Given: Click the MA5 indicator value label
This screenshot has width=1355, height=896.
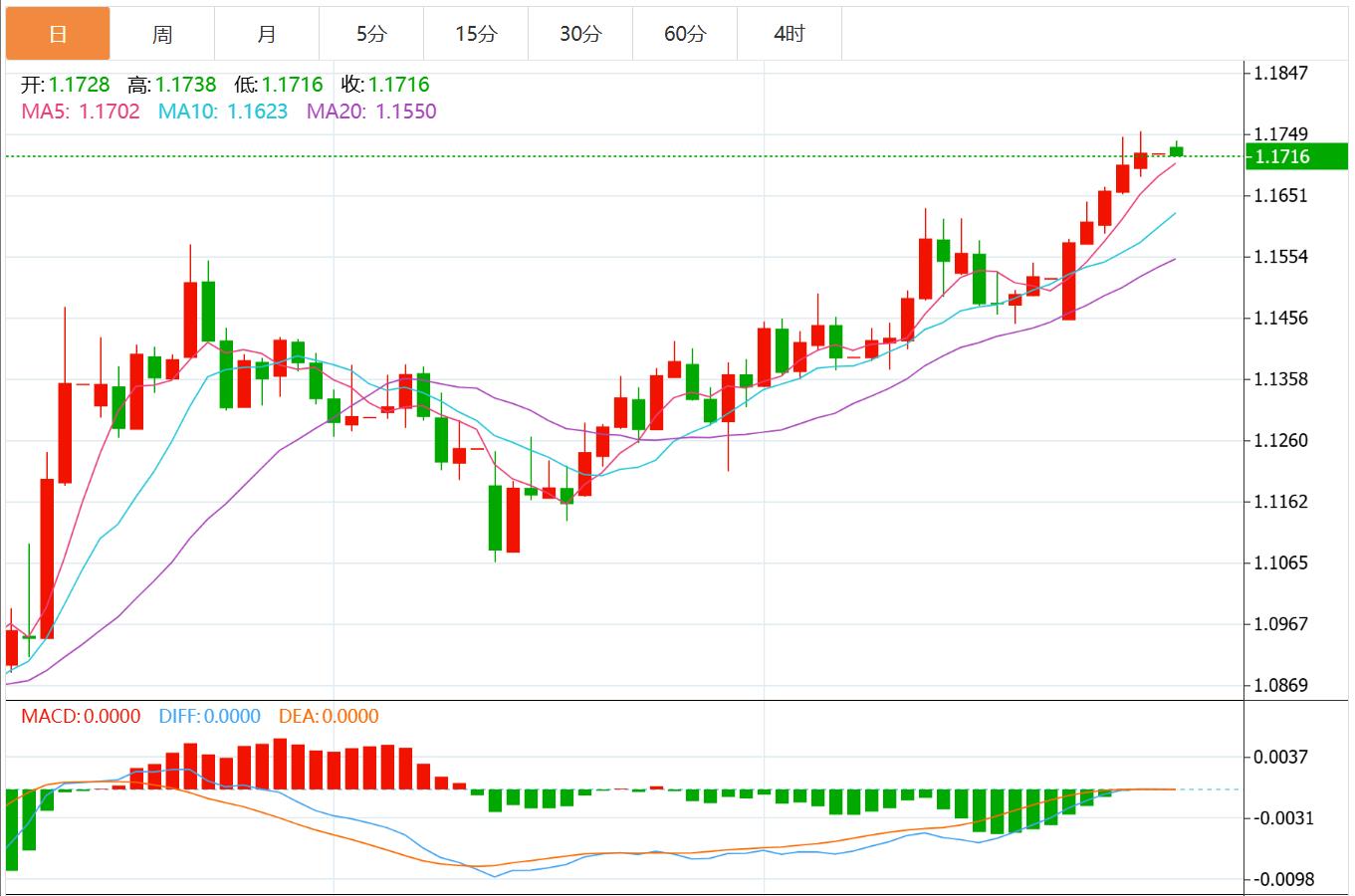Looking at the screenshot, I should 81,112.
